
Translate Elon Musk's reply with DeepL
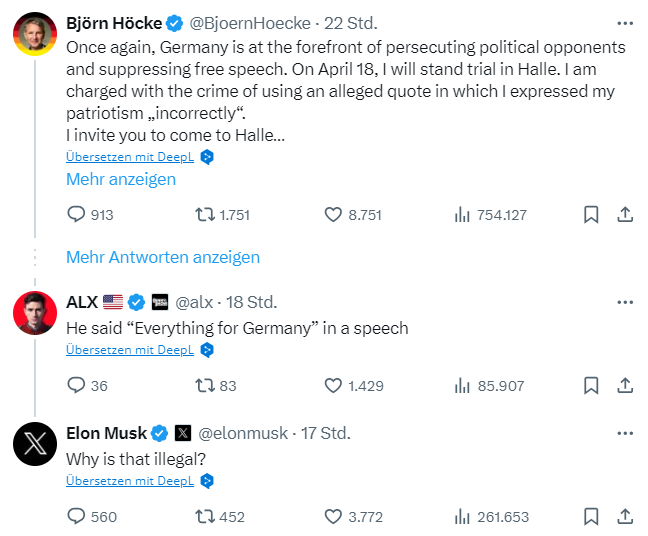(x=130, y=481)
